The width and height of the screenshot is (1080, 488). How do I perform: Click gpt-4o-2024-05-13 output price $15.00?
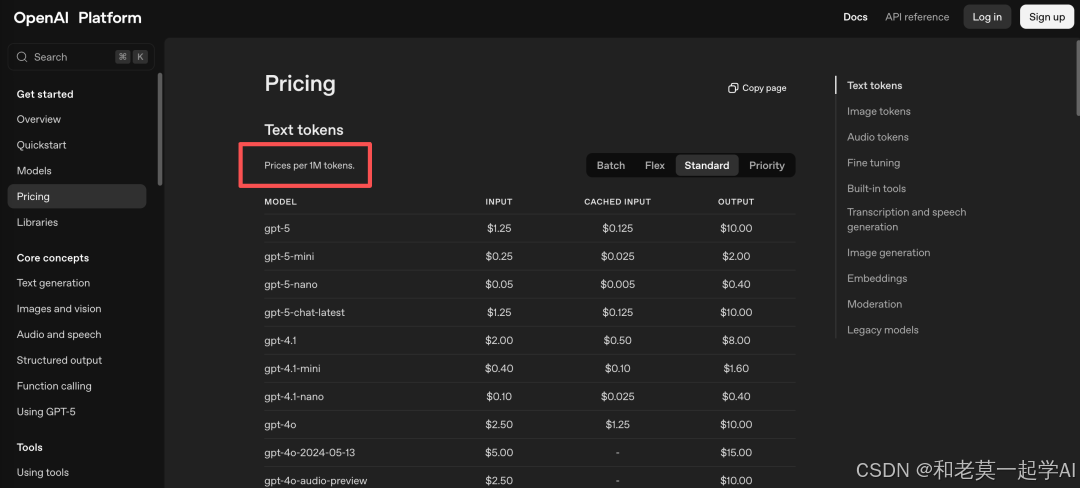tap(736, 453)
